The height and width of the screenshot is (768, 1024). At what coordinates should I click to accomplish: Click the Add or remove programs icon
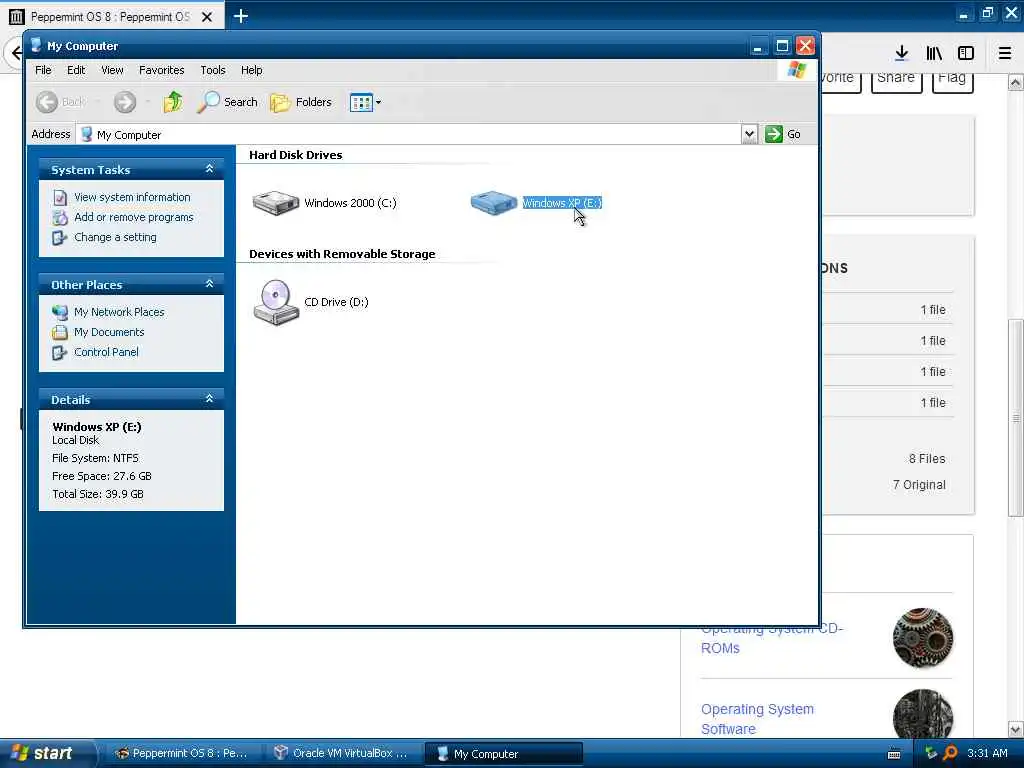(59, 217)
